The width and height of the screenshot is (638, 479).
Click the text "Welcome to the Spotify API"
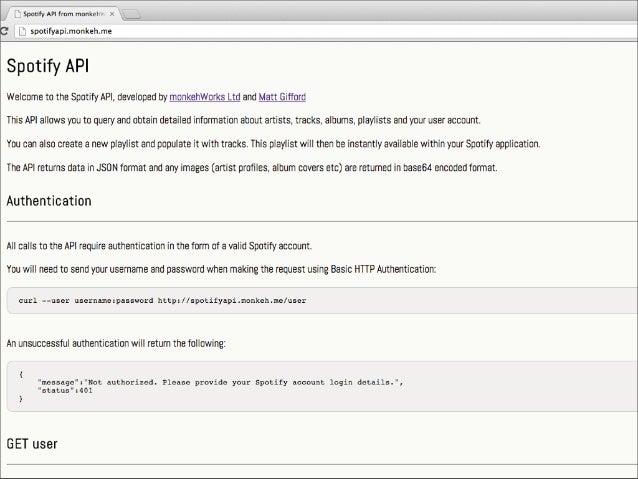tap(60, 97)
